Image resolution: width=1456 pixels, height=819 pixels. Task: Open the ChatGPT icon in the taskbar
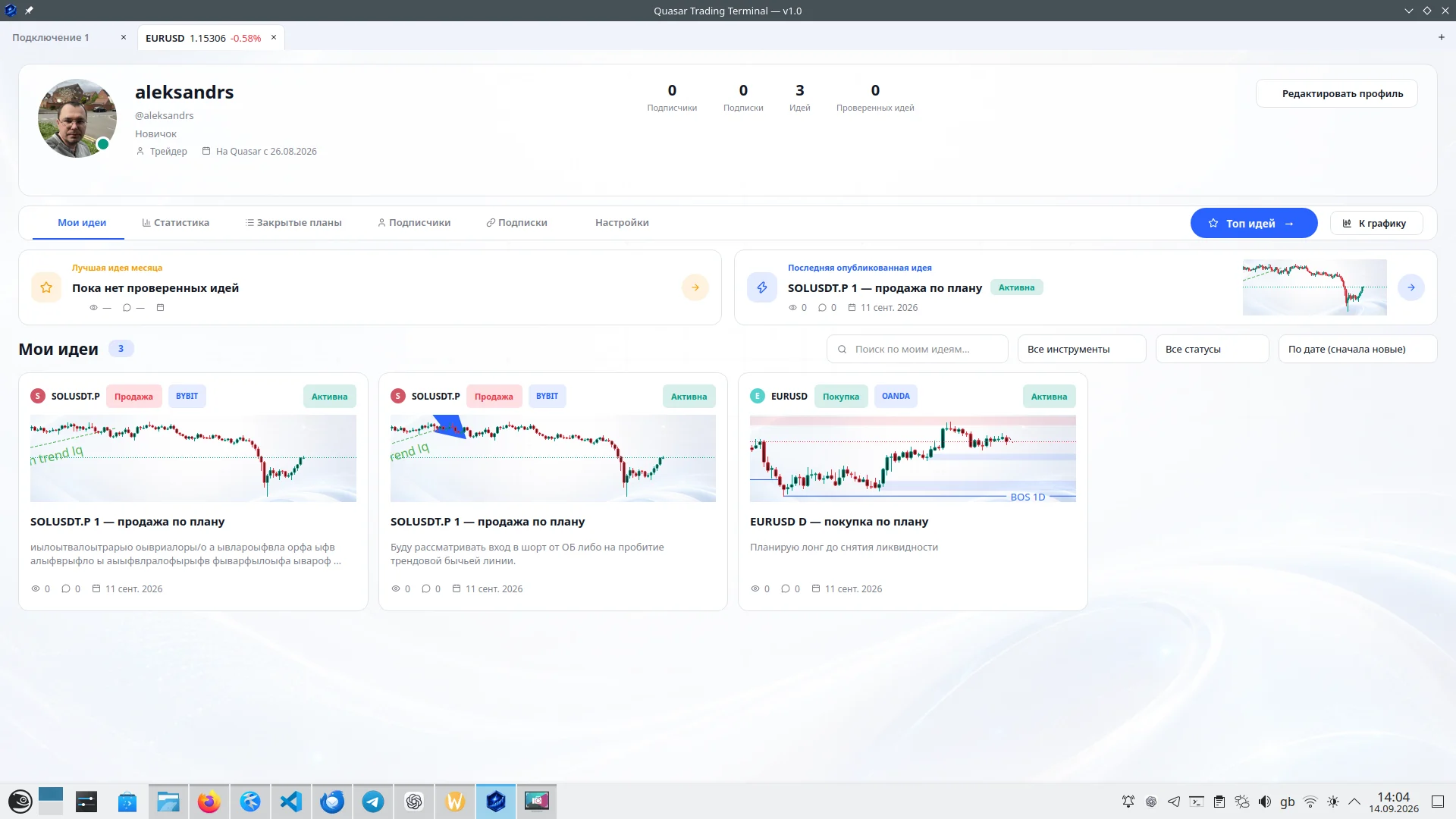pos(413,802)
